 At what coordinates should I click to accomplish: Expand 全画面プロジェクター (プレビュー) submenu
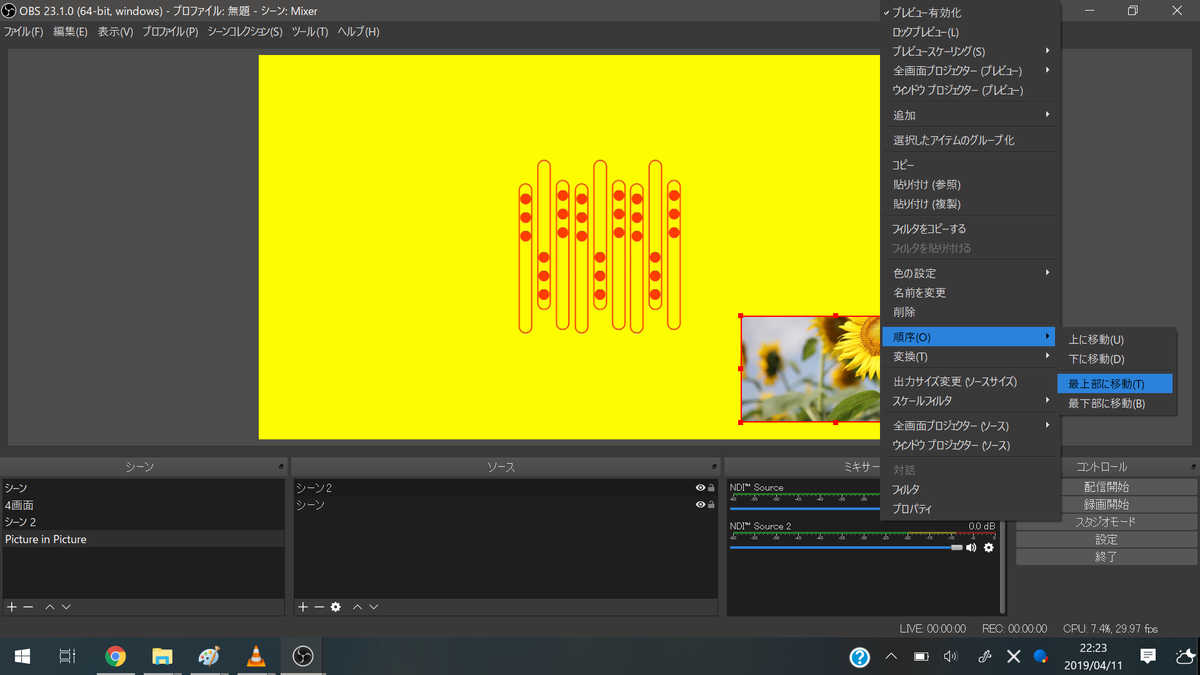click(x=970, y=71)
